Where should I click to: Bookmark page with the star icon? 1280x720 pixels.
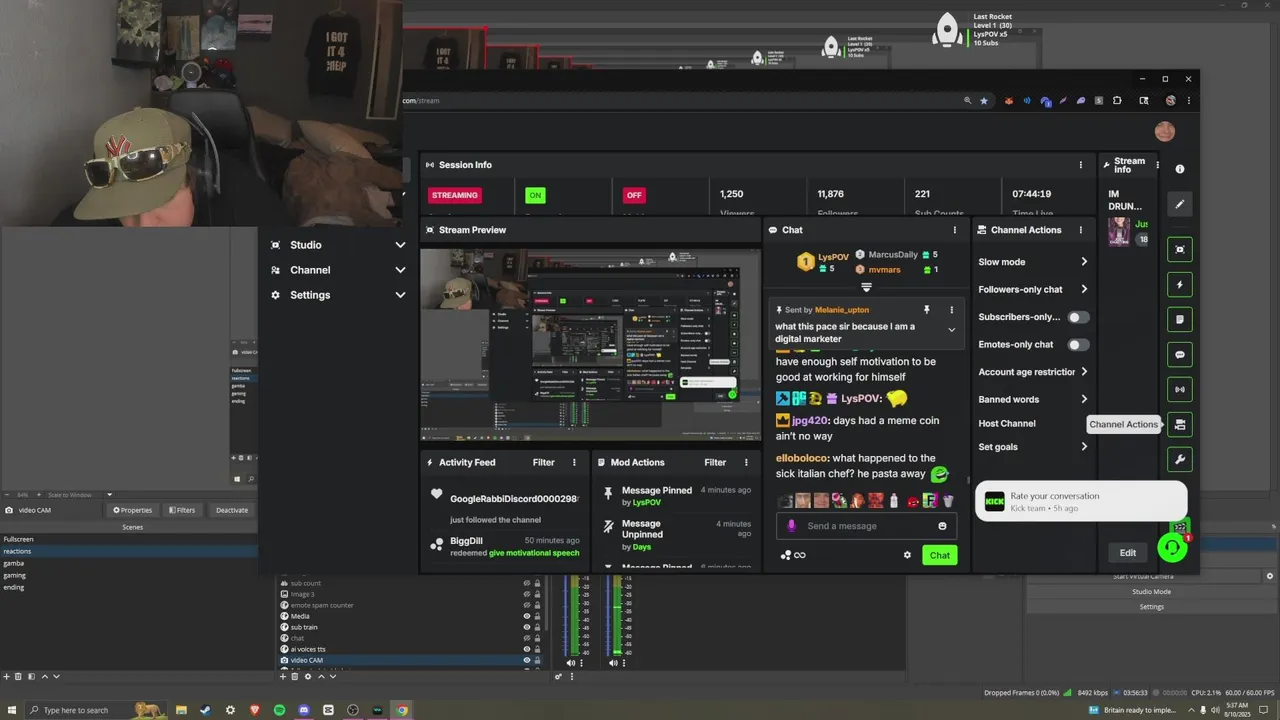pos(984,101)
